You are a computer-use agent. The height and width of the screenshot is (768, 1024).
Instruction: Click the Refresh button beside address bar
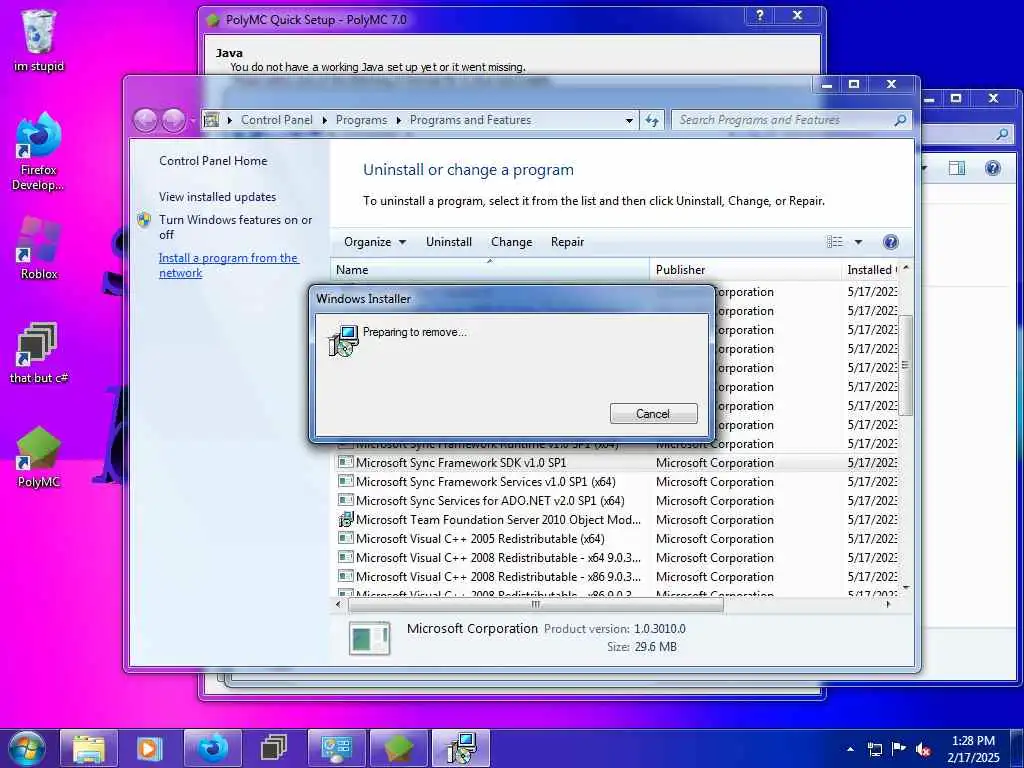(x=652, y=120)
